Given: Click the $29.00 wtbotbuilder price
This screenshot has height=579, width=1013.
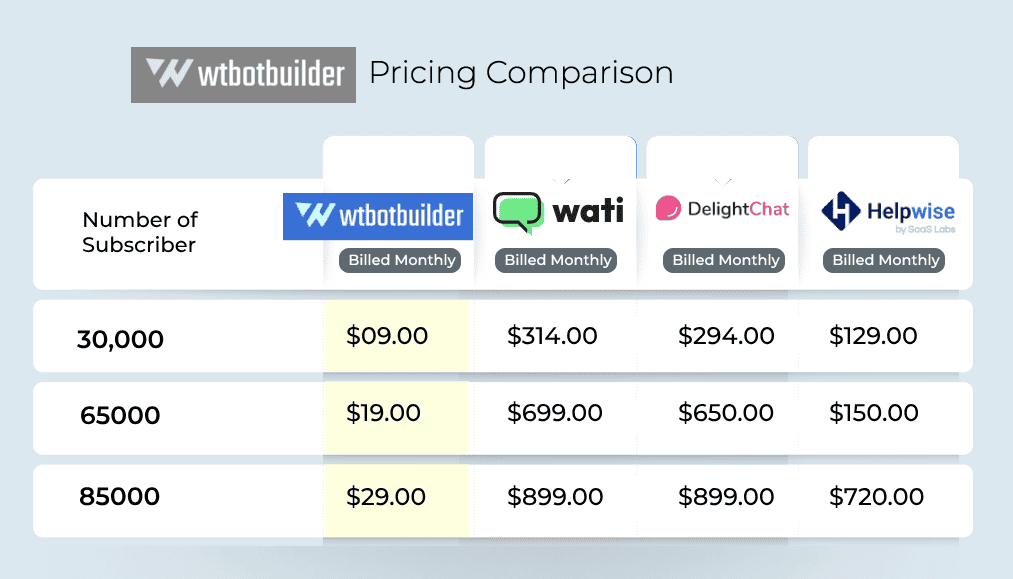Looking at the screenshot, I should click(386, 496).
